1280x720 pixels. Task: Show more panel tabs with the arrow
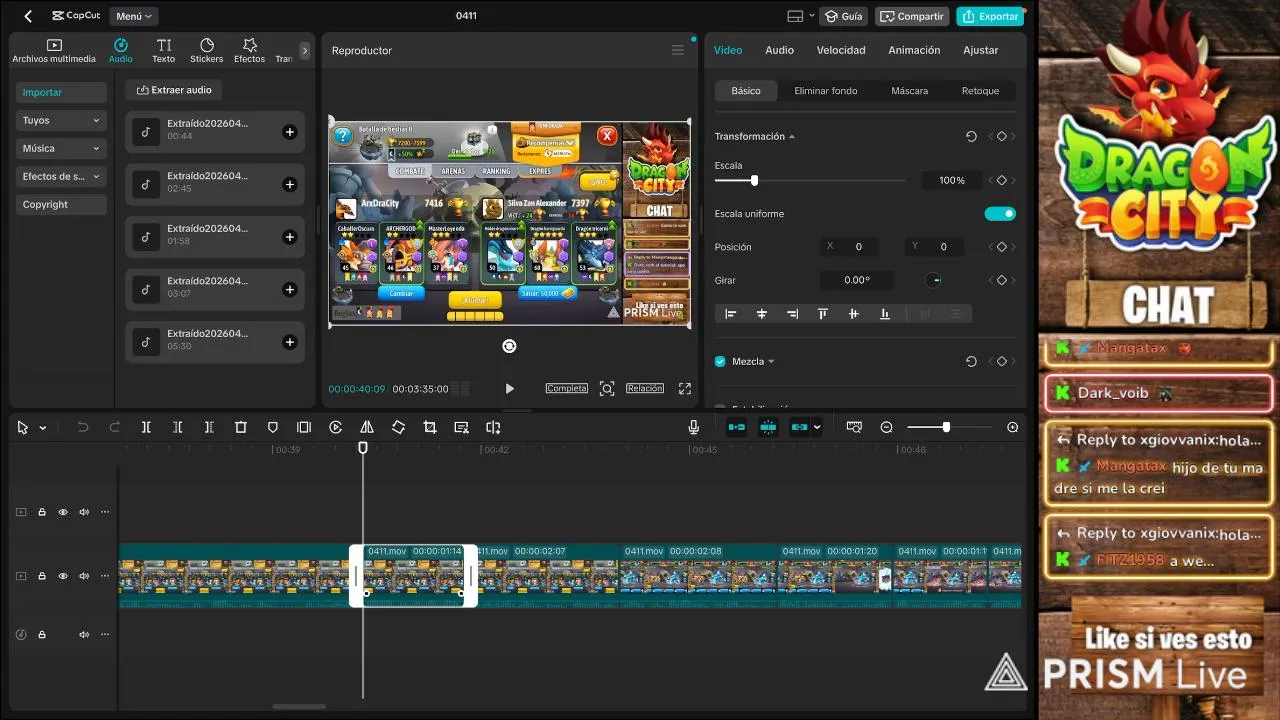(x=305, y=50)
